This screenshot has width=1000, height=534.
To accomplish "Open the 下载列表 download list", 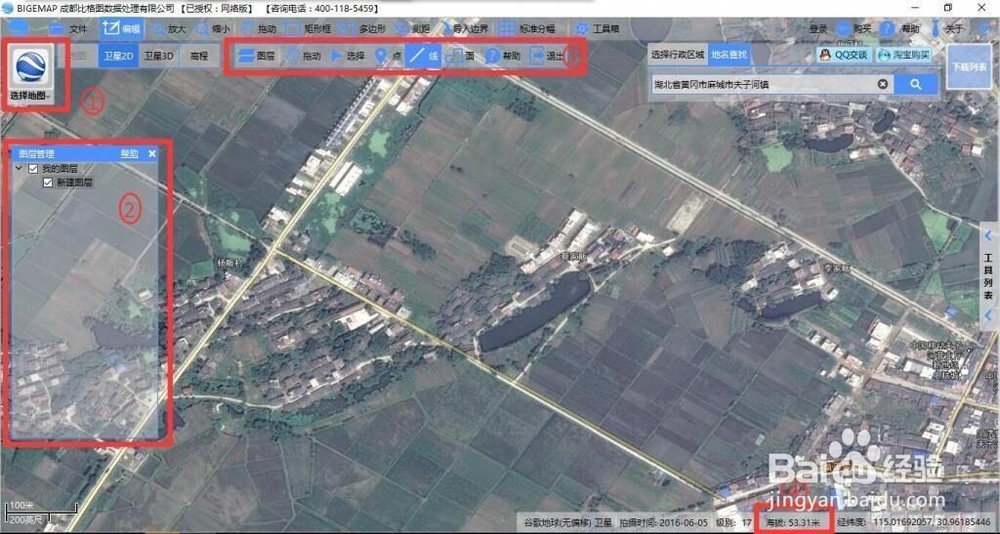I will pyautogui.click(x=969, y=66).
